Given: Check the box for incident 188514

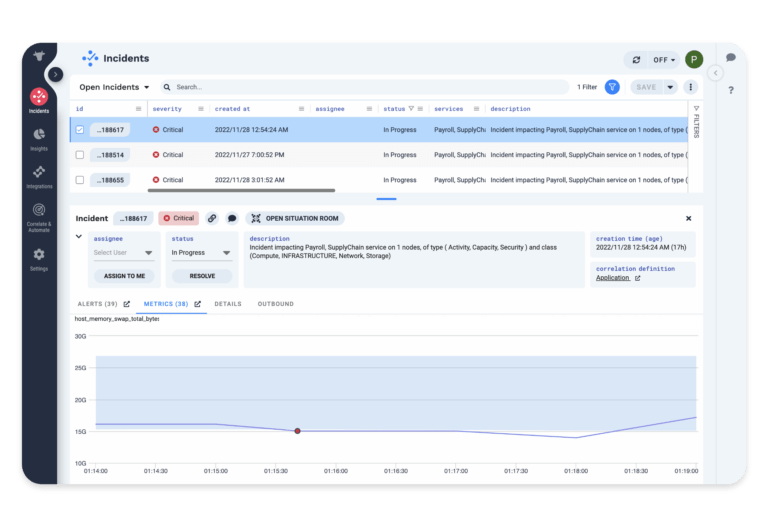Looking at the screenshot, I should [x=80, y=155].
